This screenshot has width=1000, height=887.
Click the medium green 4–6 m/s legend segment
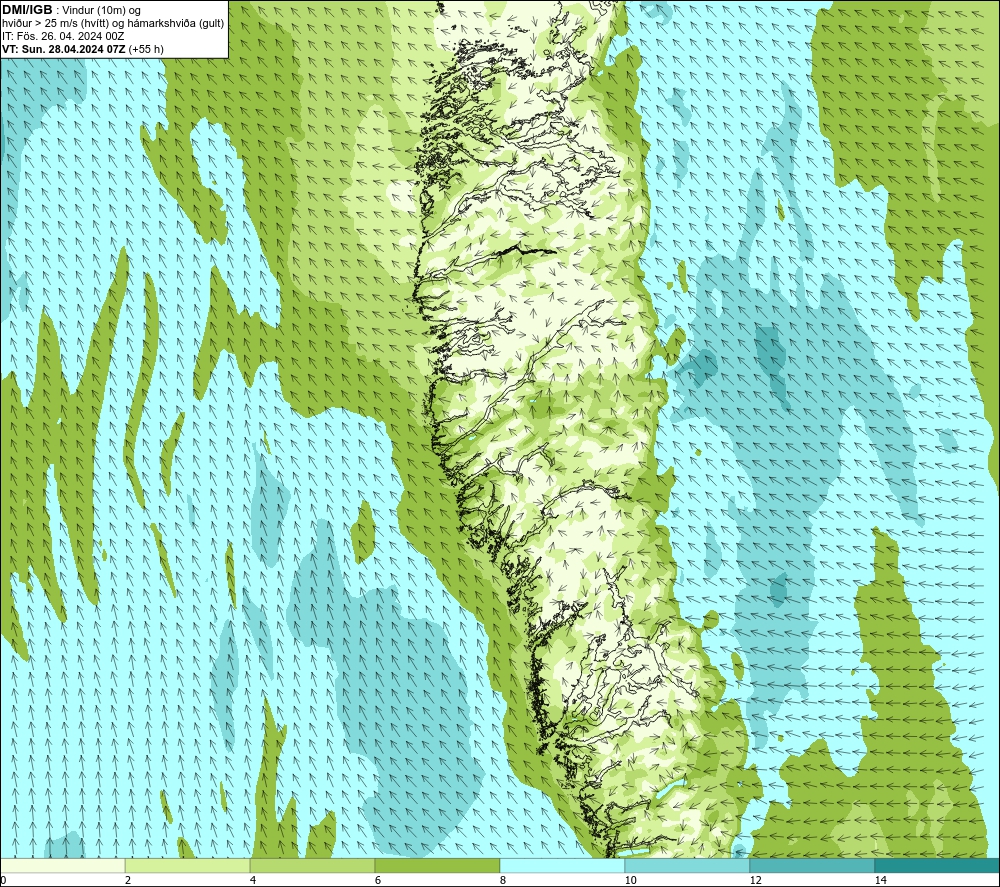pyautogui.click(x=312, y=865)
